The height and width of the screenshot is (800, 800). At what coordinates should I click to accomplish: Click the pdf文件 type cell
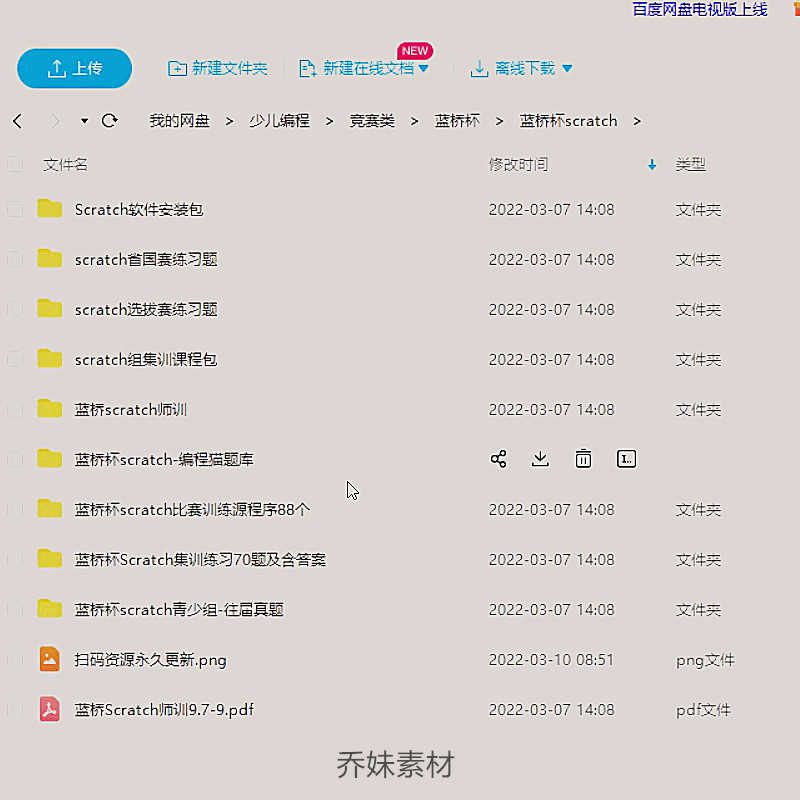[703, 710]
